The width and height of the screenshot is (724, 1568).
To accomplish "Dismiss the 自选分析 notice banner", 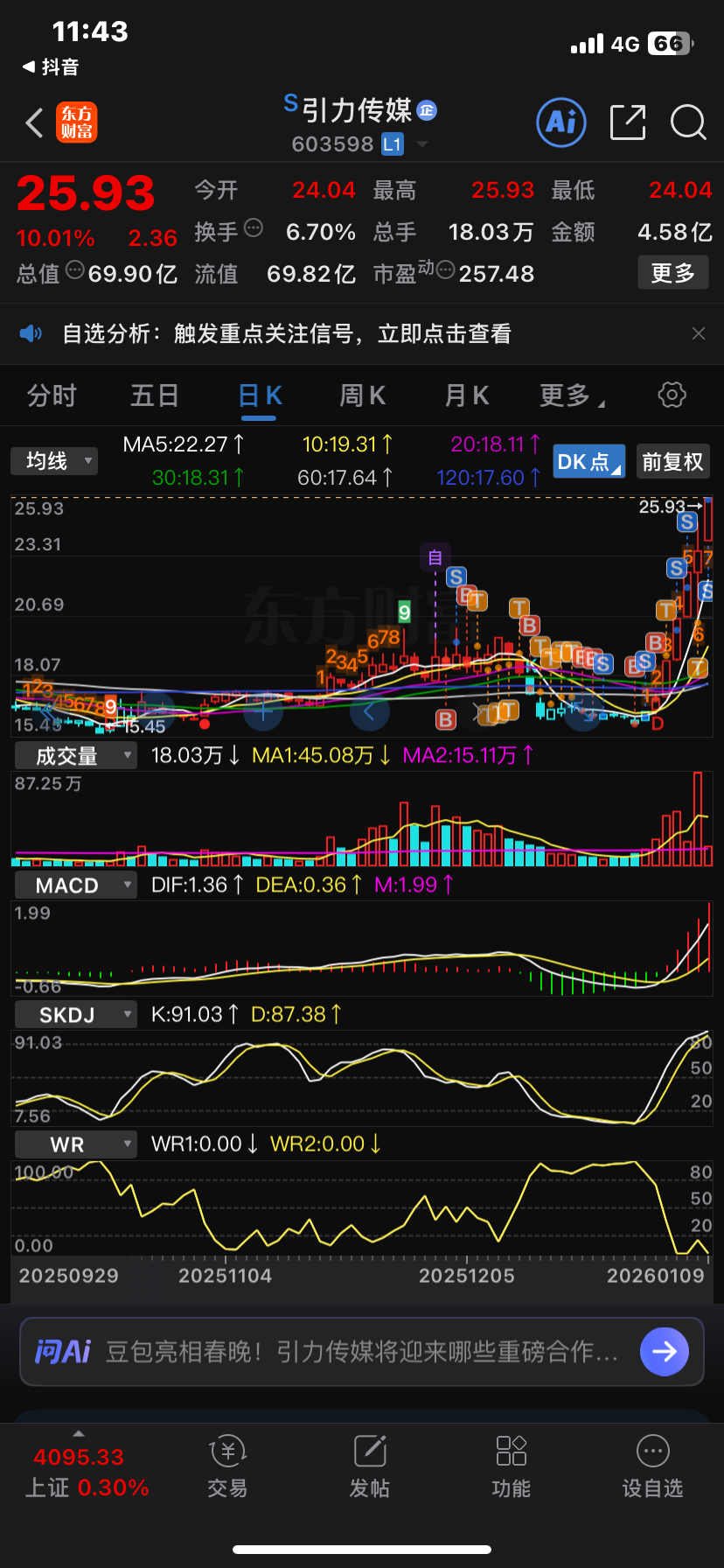I will point(698,333).
